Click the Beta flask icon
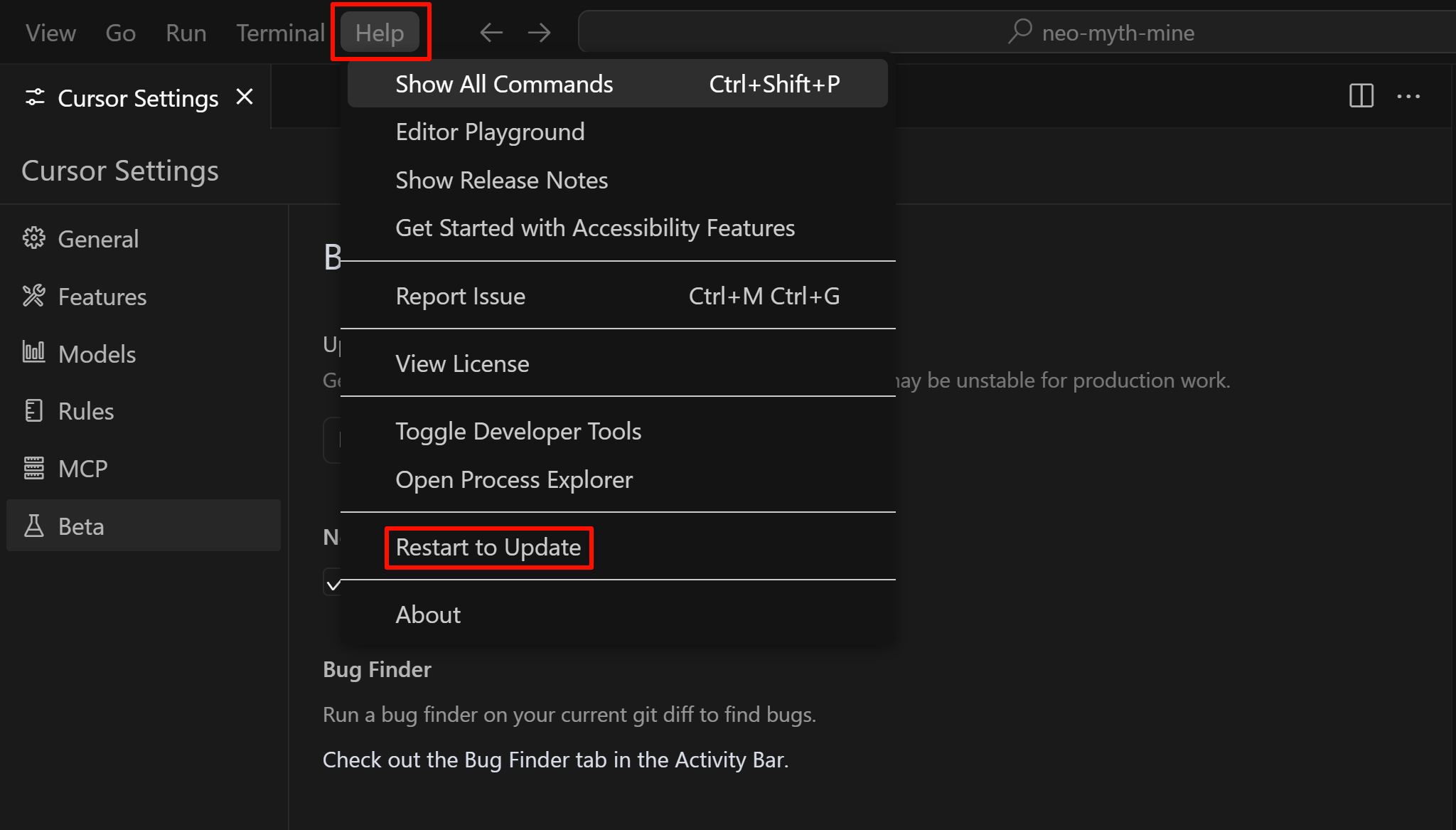Image resolution: width=1456 pixels, height=830 pixels. pyautogui.click(x=33, y=526)
